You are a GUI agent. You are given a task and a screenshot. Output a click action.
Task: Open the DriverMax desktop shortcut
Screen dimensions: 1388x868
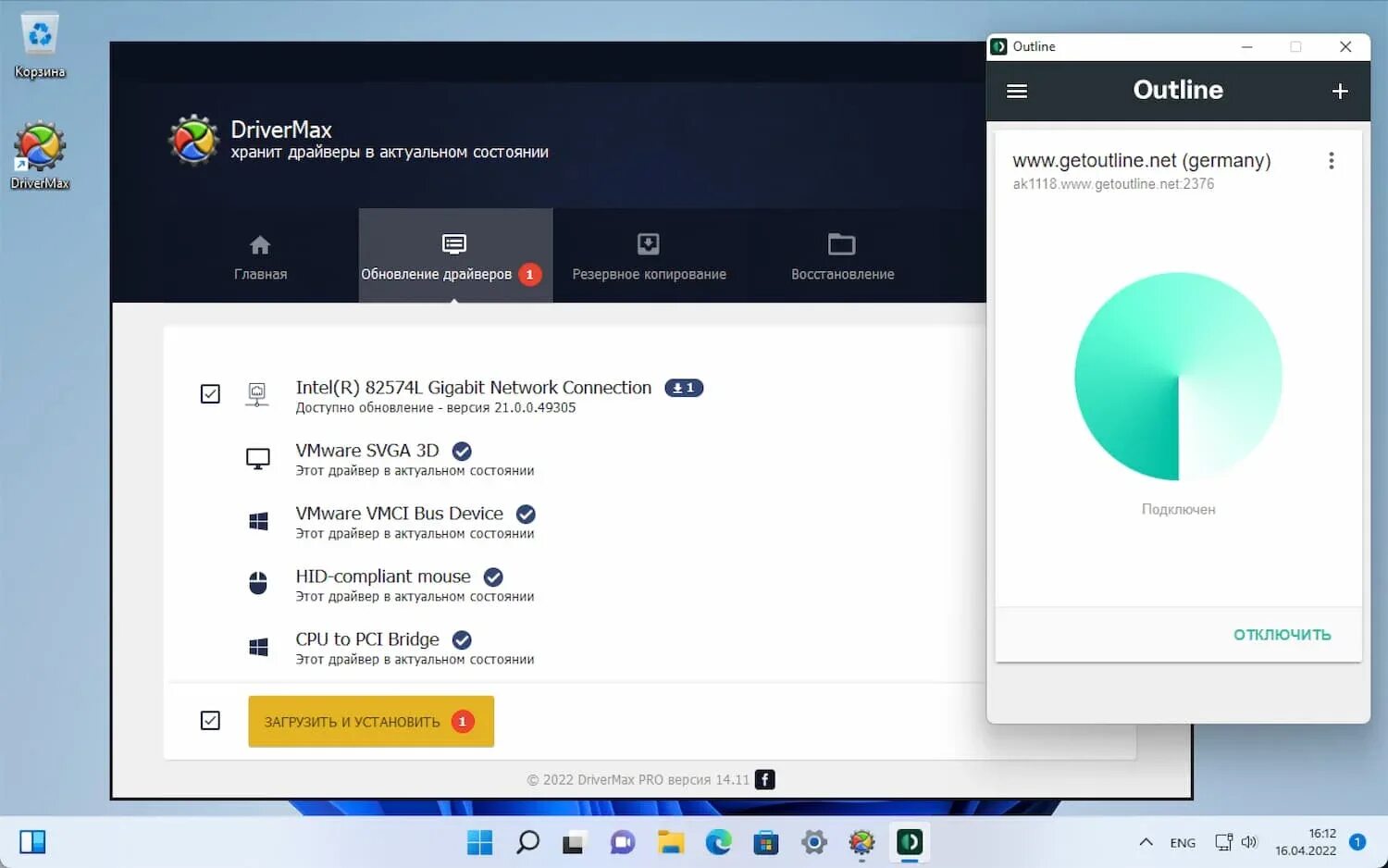pos(40,155)
